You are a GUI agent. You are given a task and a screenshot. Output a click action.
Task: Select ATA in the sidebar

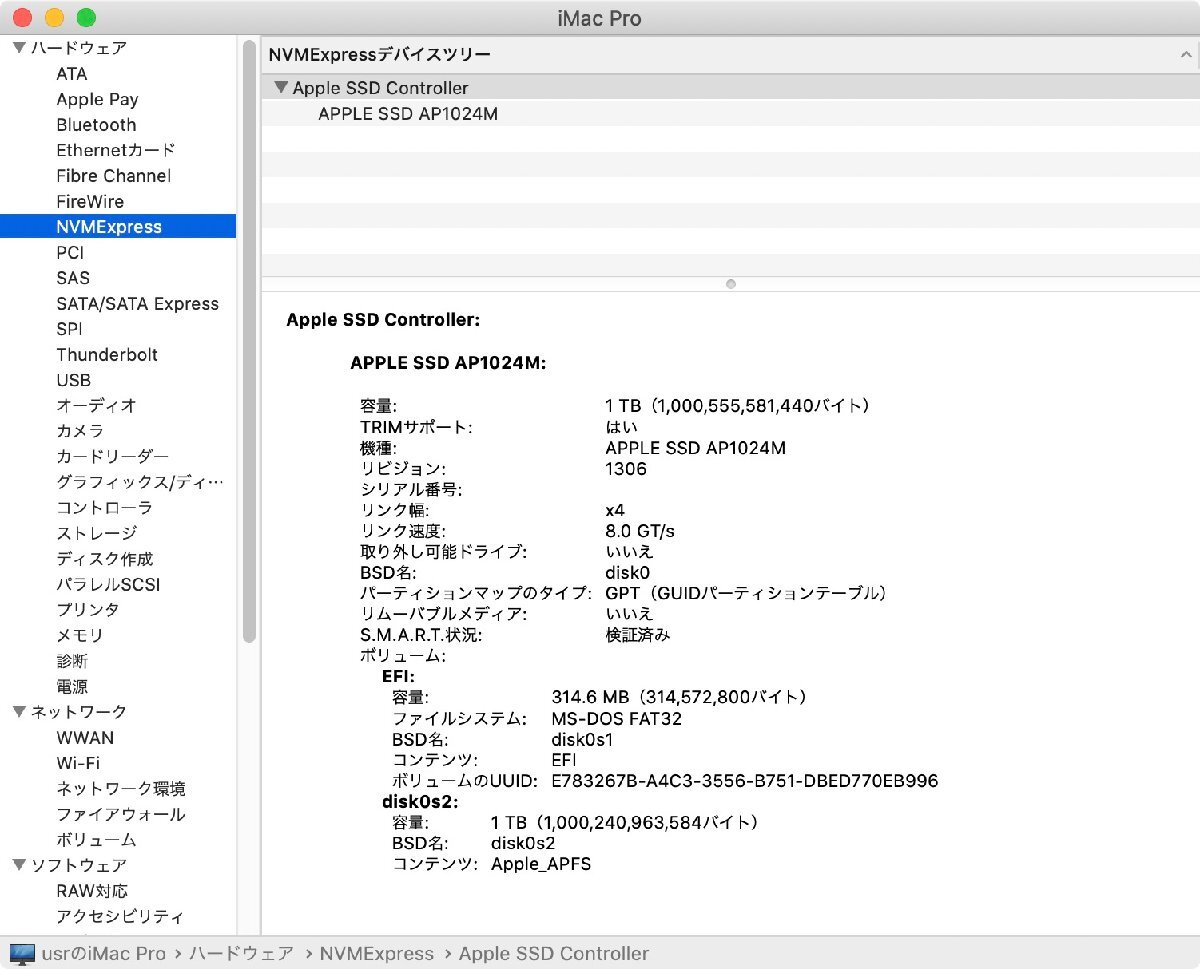[72, 74]
